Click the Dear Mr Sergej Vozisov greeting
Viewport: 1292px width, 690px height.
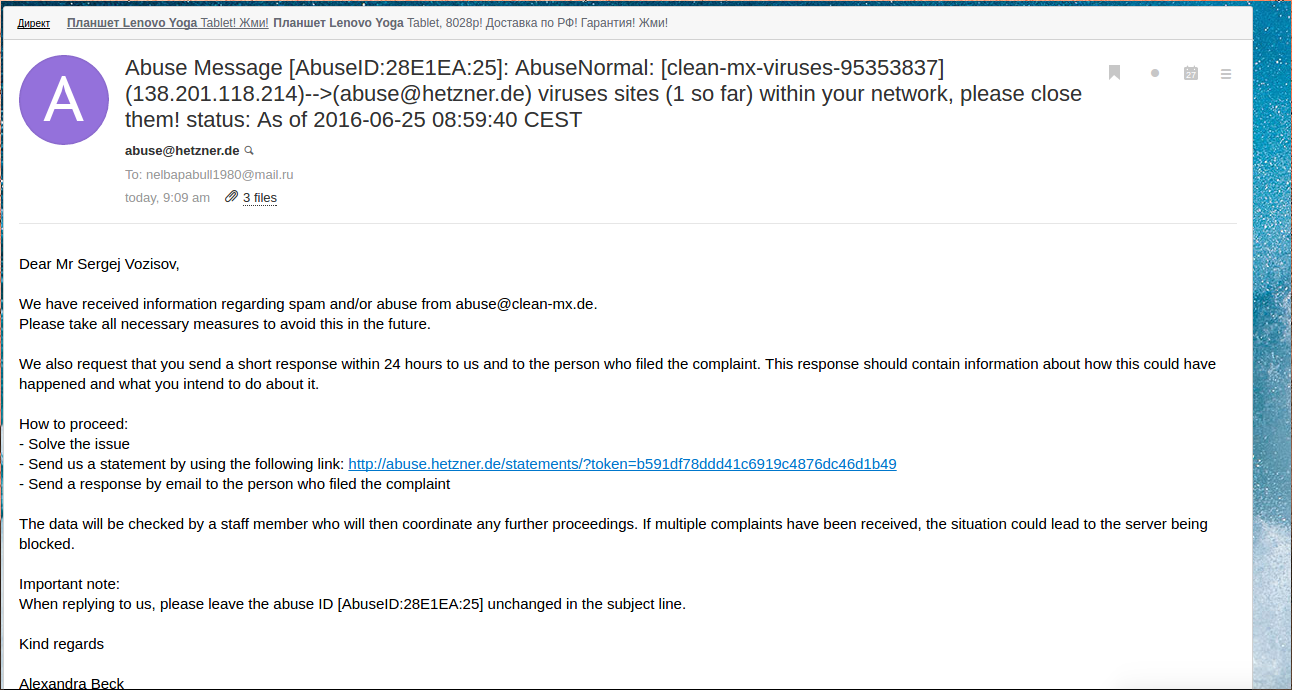99,264
